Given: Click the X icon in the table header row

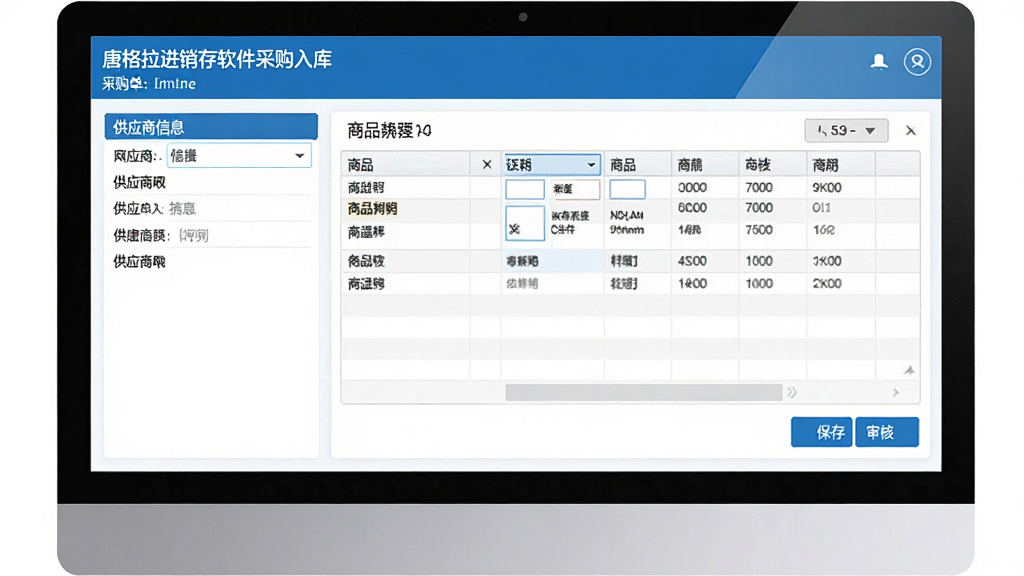Looking at the screenshot, I should 487,165.
